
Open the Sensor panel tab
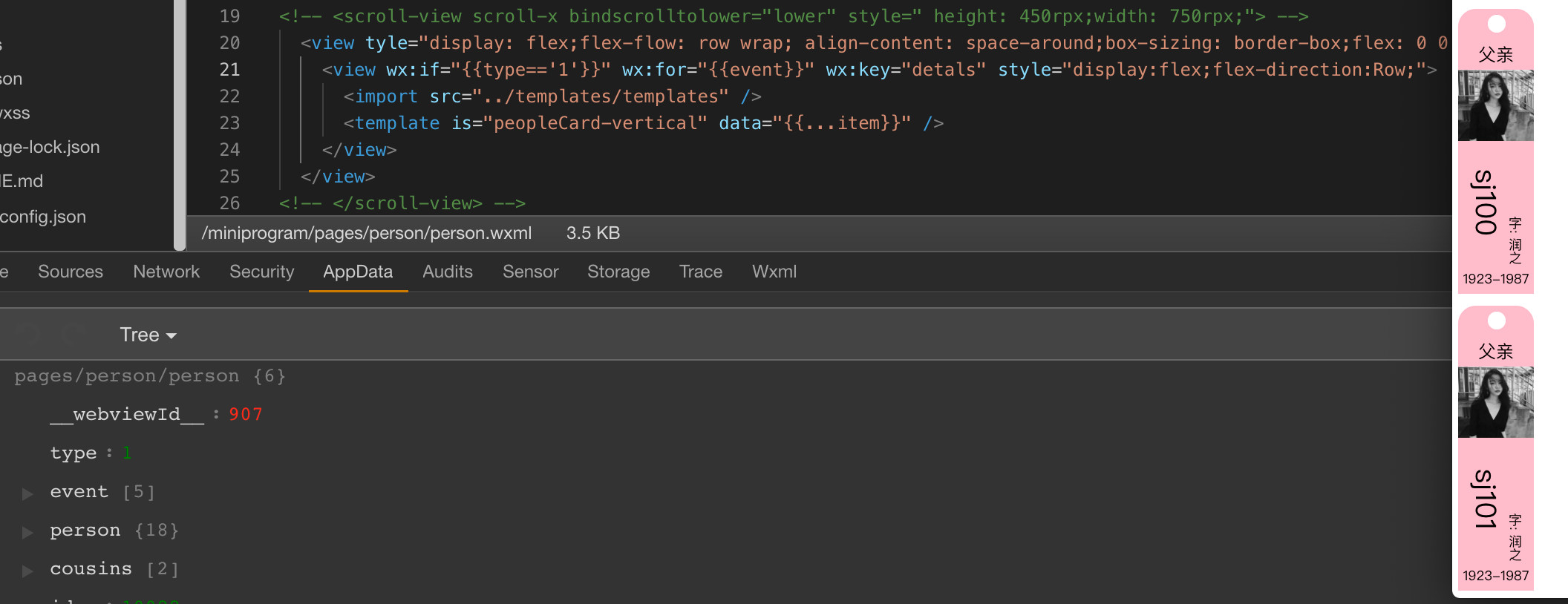(530, 272)
